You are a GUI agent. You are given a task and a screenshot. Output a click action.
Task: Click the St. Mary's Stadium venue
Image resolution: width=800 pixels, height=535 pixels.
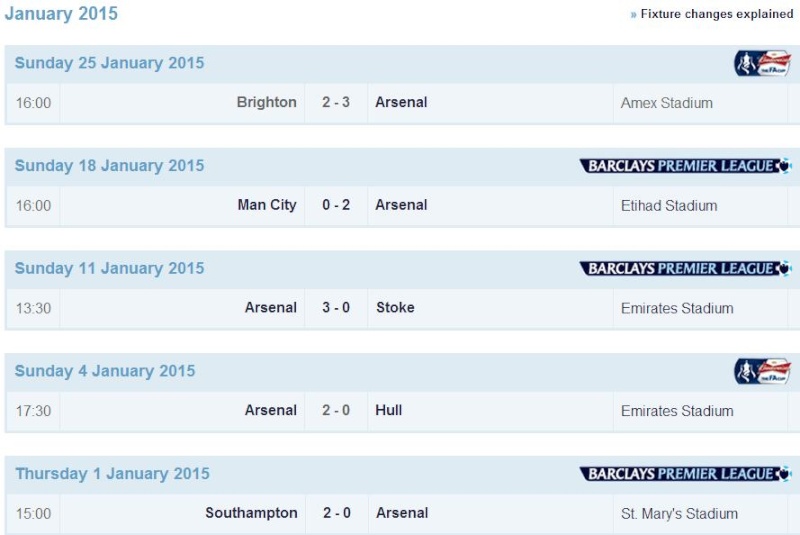tap(679, 514)
